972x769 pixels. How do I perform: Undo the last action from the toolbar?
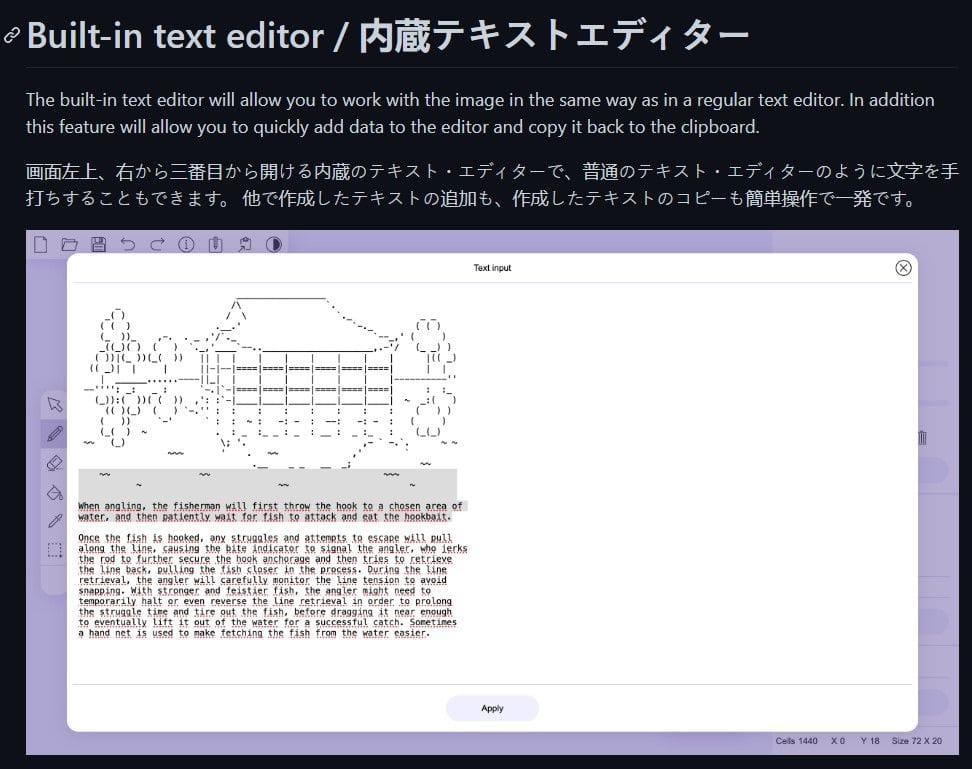(x=129, y=243)
